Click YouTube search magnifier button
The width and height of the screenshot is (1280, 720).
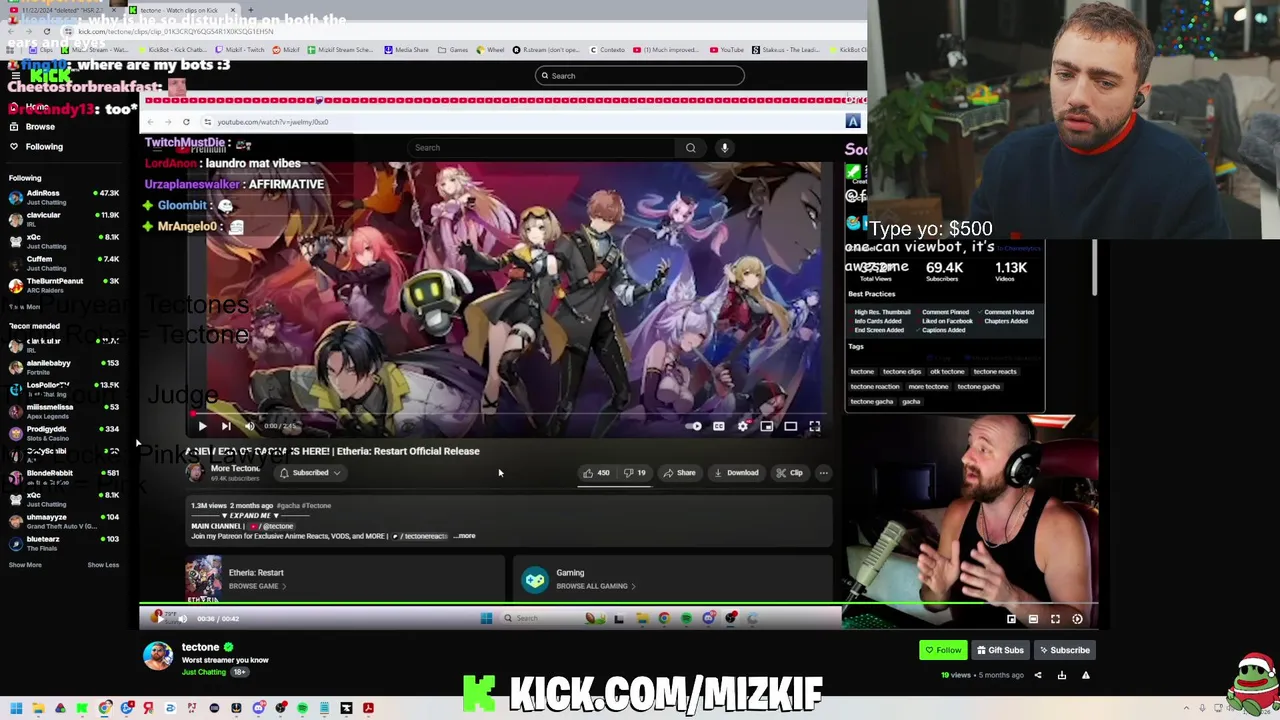click(690, 148)
